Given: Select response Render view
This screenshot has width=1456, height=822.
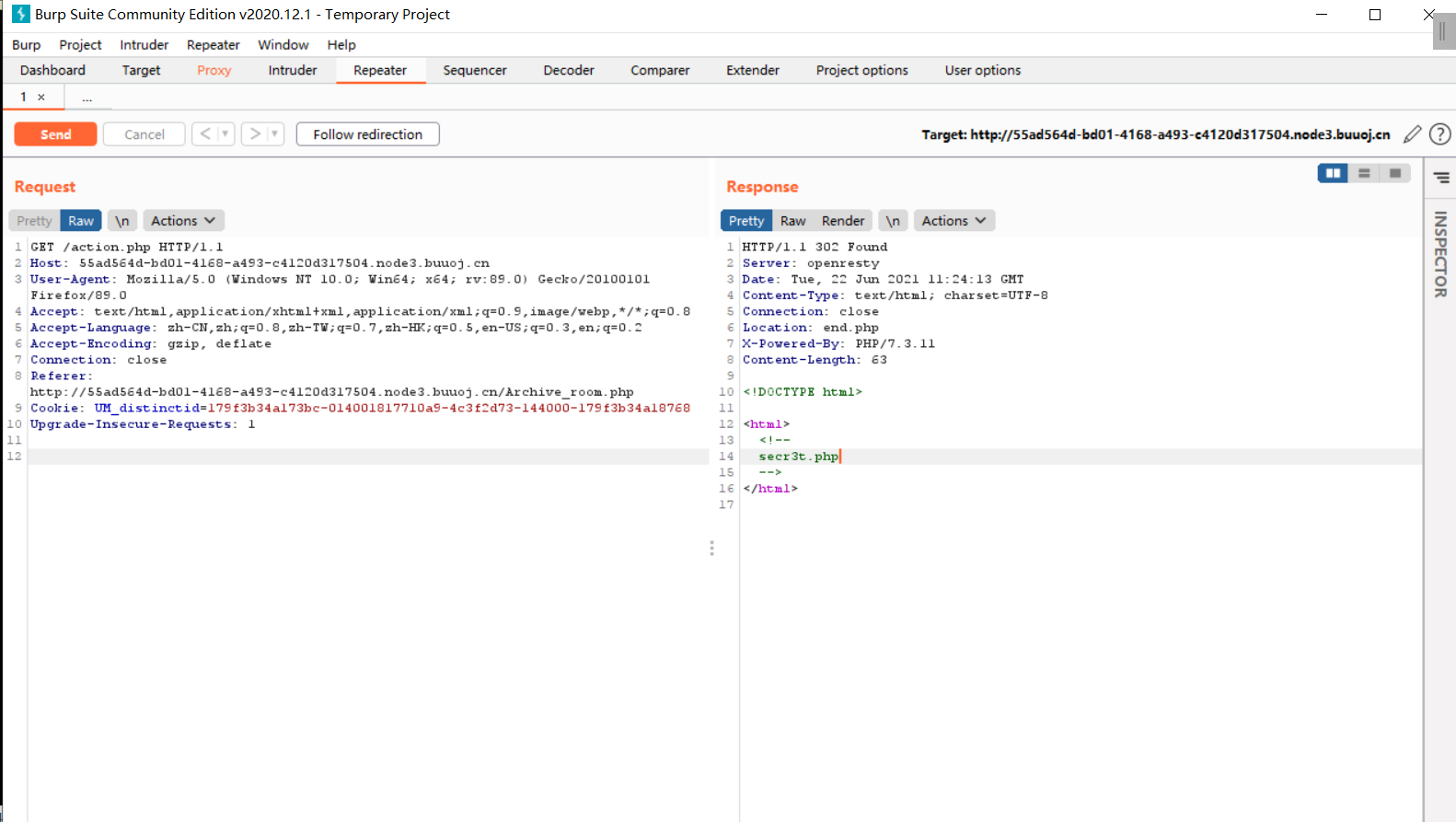Looking at the screenshot, I should click(x=843, y=221).
